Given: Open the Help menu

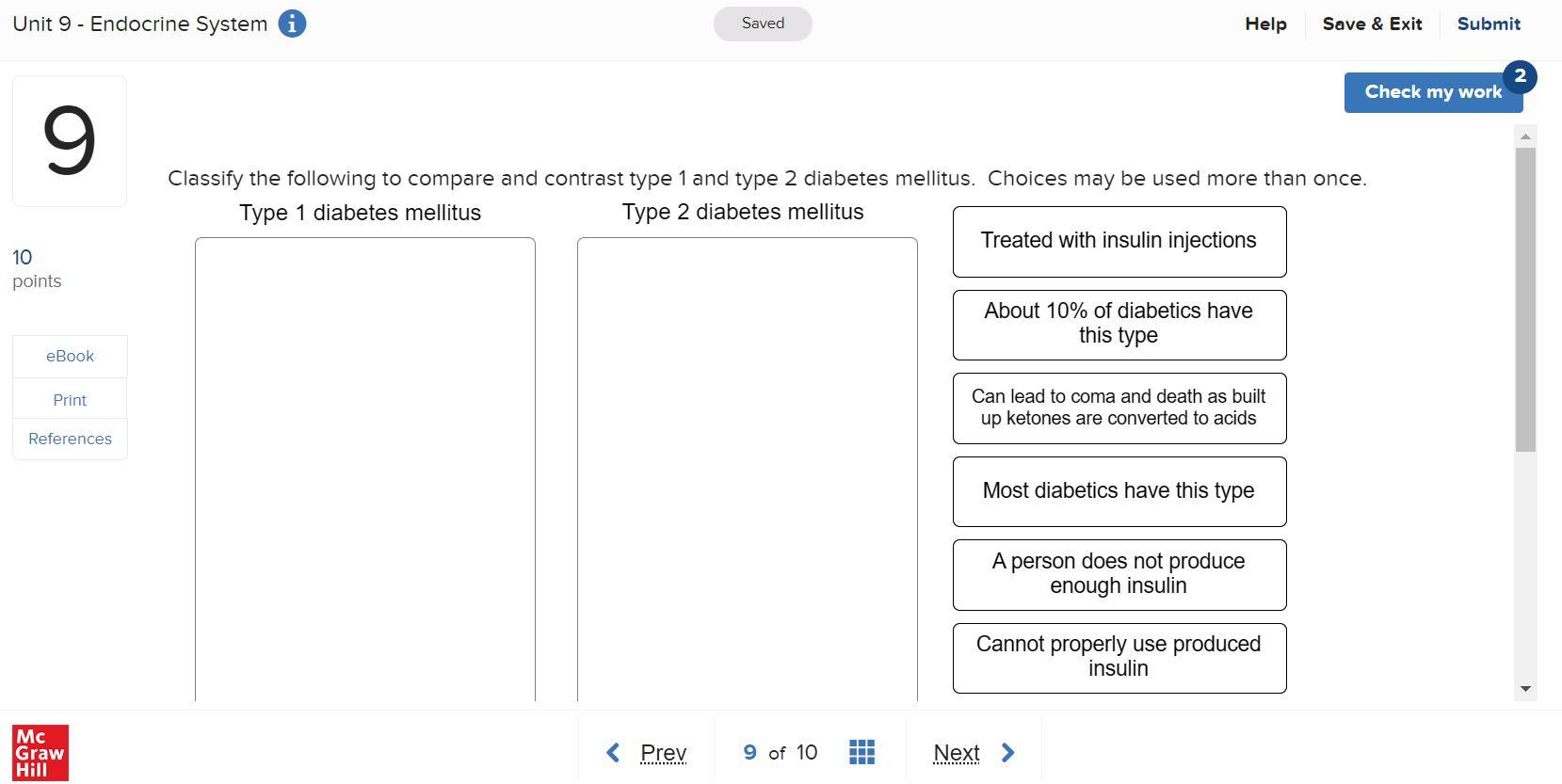Looking at the screenshot, I should [1265, 24].
